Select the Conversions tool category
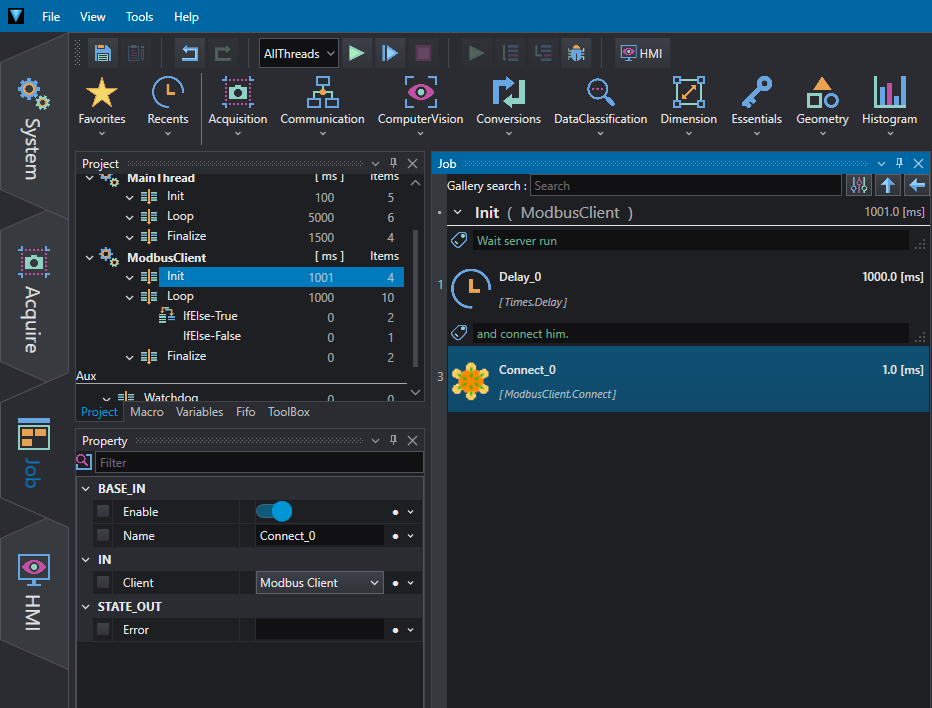This screenshot has height=708, width=932. point(508,106)
